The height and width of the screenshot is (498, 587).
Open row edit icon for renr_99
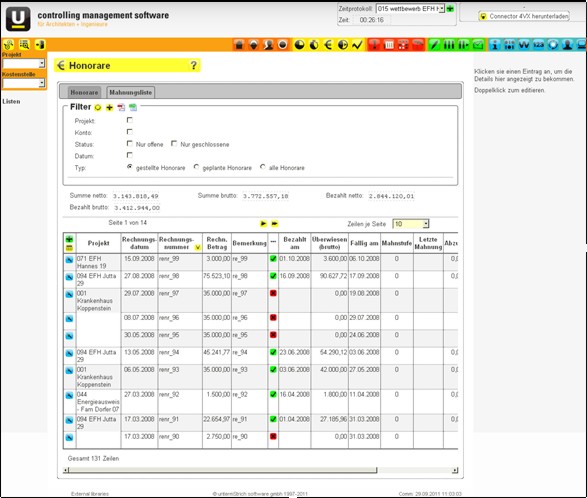point(69,259)
